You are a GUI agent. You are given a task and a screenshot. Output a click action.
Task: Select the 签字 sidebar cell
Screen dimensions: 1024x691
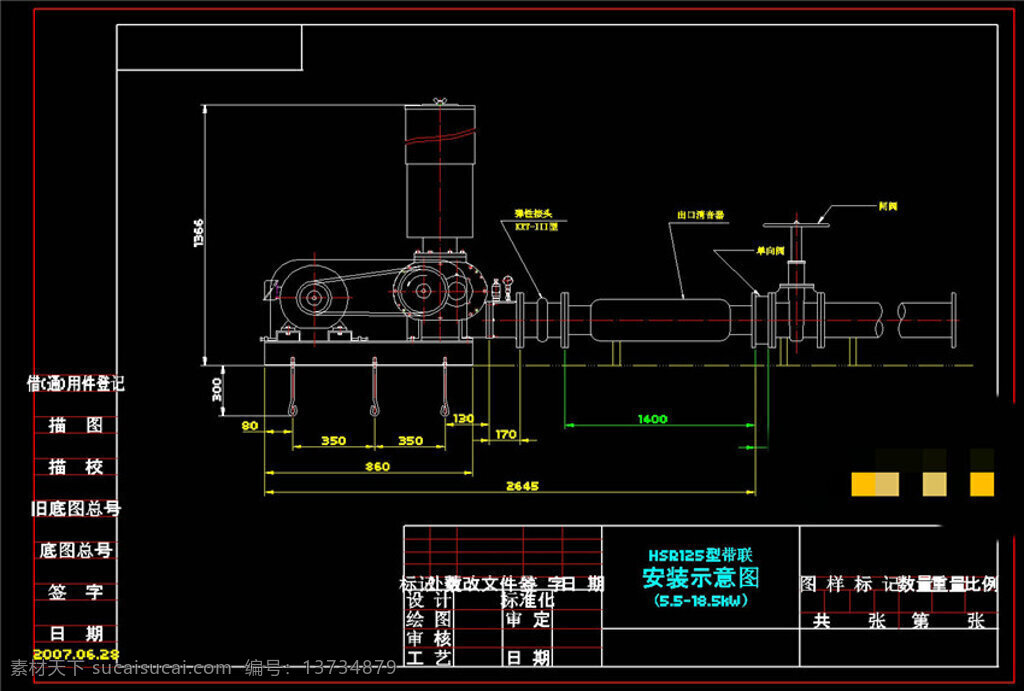(x=76, y=592)
